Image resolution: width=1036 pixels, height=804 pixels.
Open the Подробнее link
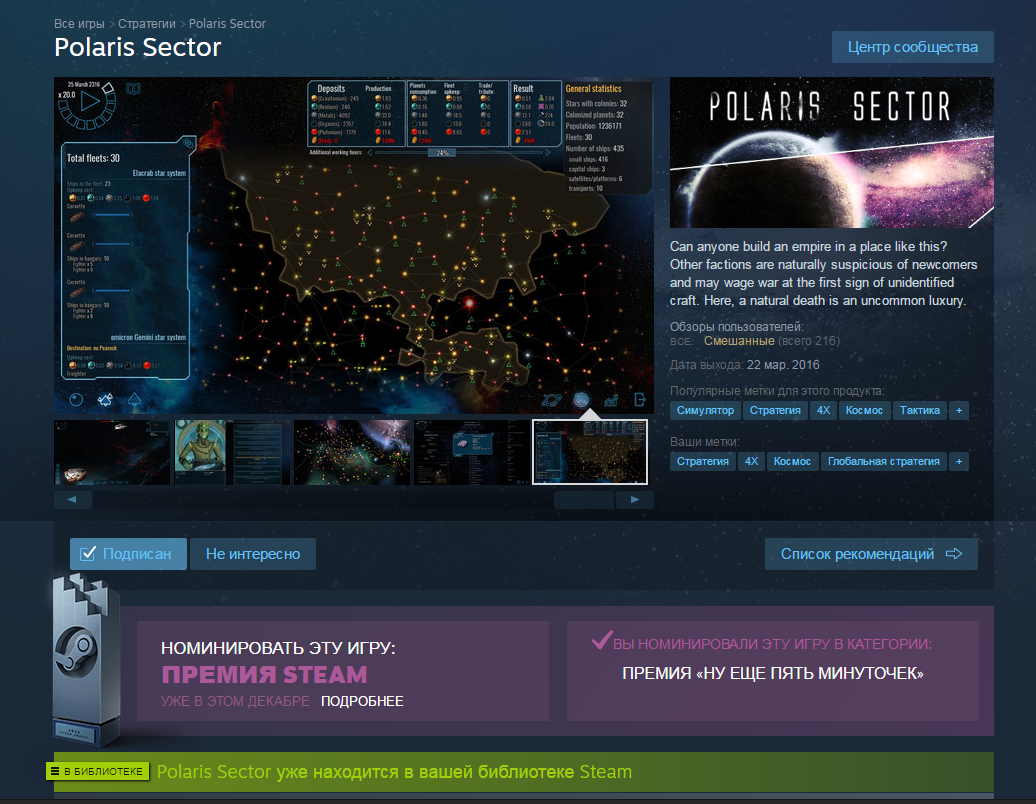(x=362, y=701)
